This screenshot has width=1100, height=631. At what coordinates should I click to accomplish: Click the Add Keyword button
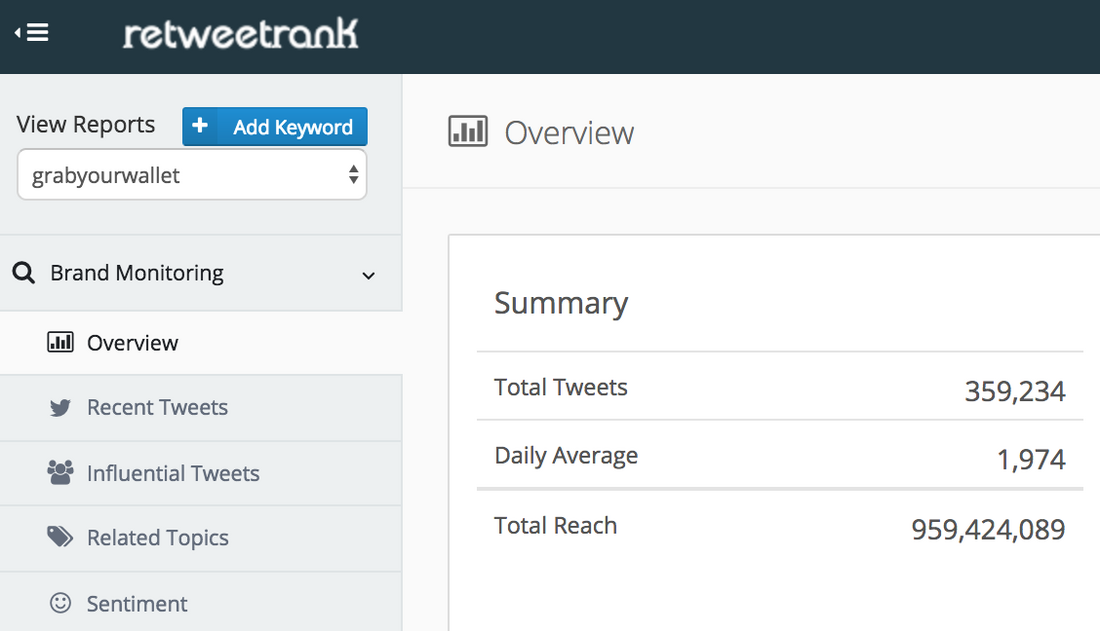[x=275, y=127]
